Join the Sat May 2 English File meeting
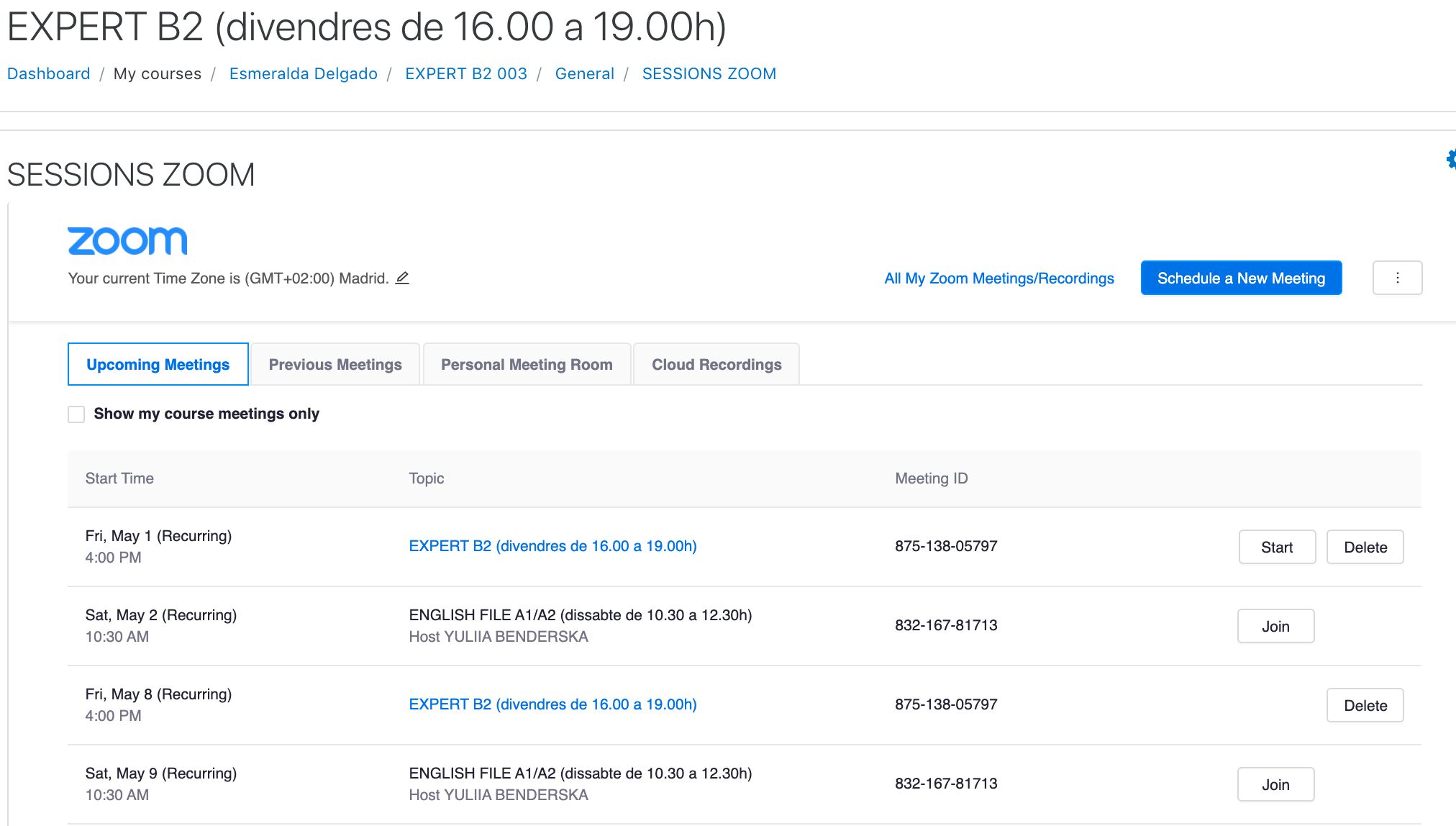This screenshot has height=826, width=1456. (x=1275, y=626)
